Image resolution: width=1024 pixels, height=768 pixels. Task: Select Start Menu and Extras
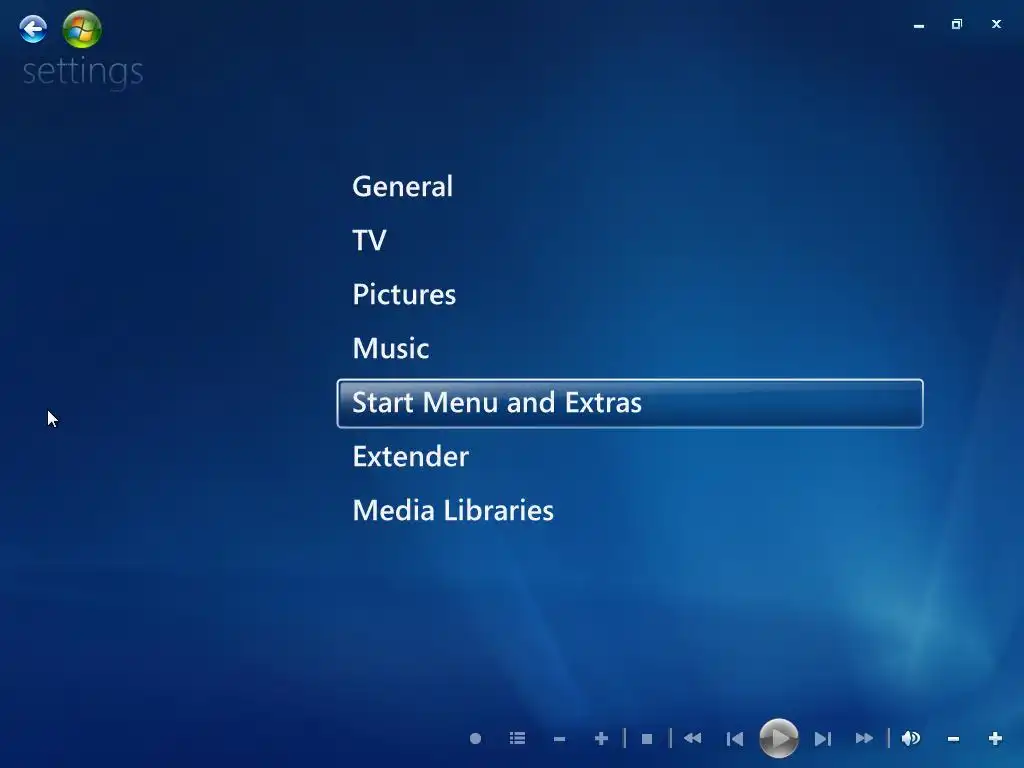coord(630,403)
